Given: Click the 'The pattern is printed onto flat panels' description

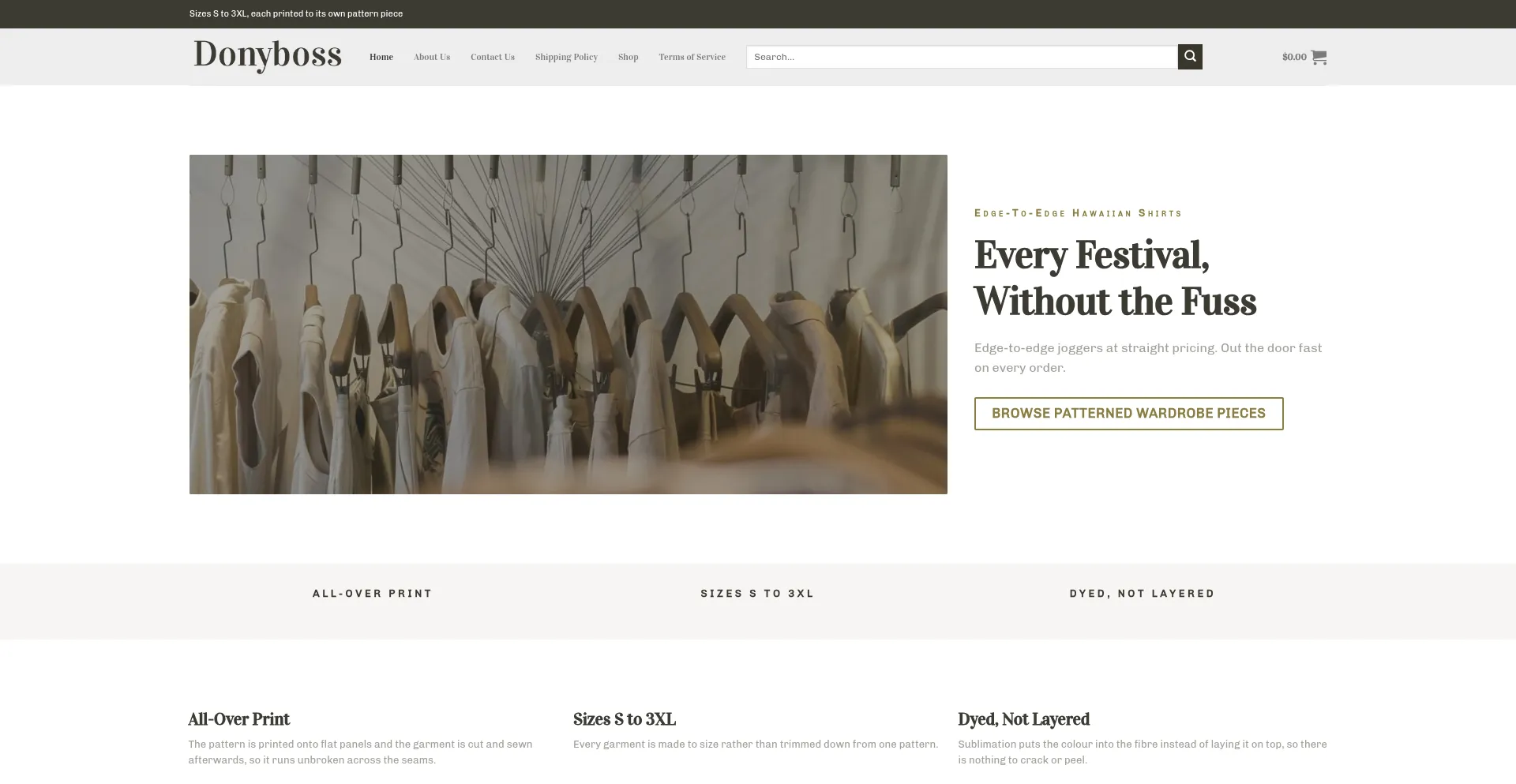Looking at the screenshot, I should click(x=360, y=752).
